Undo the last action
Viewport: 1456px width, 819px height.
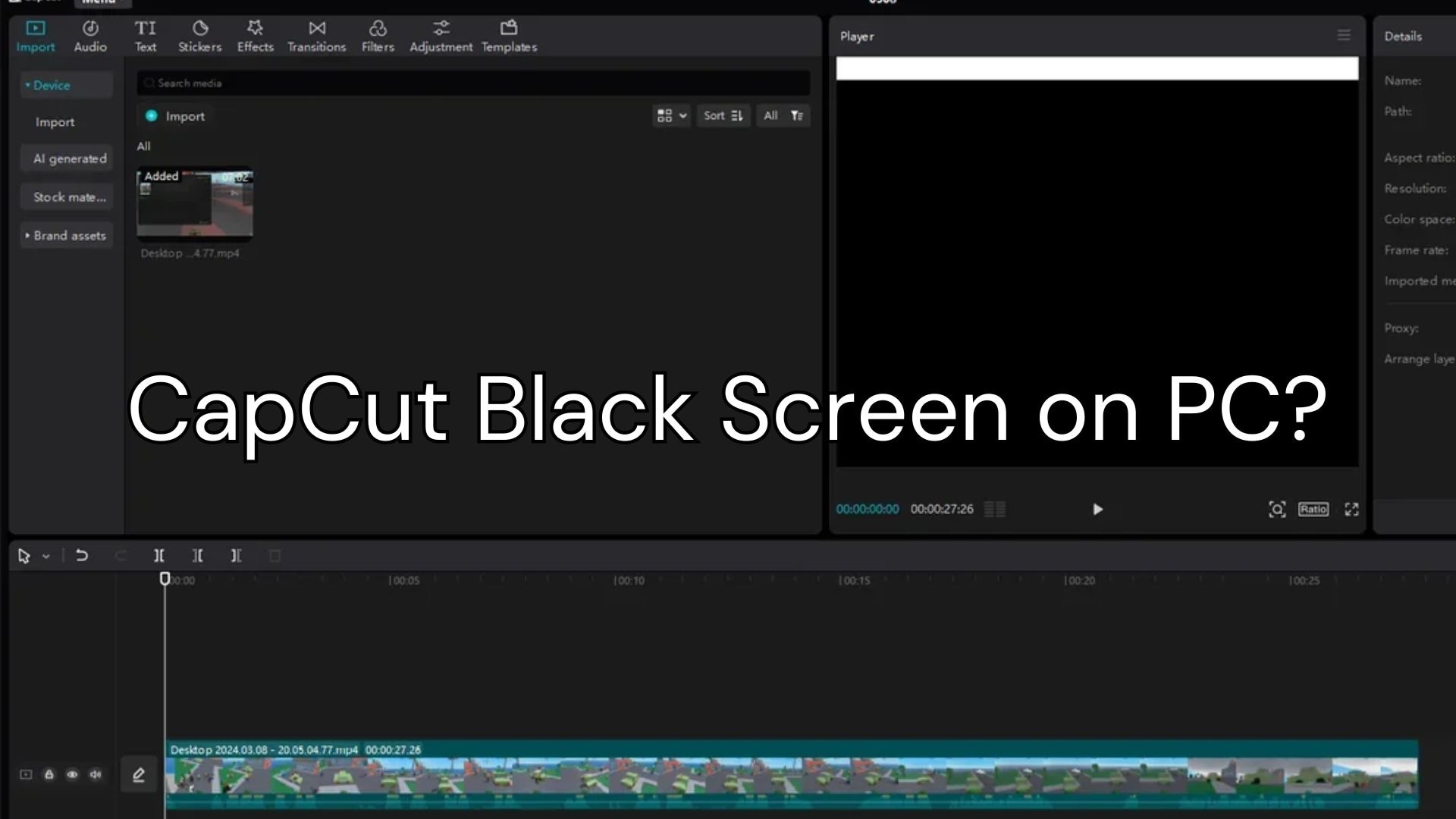82,556
